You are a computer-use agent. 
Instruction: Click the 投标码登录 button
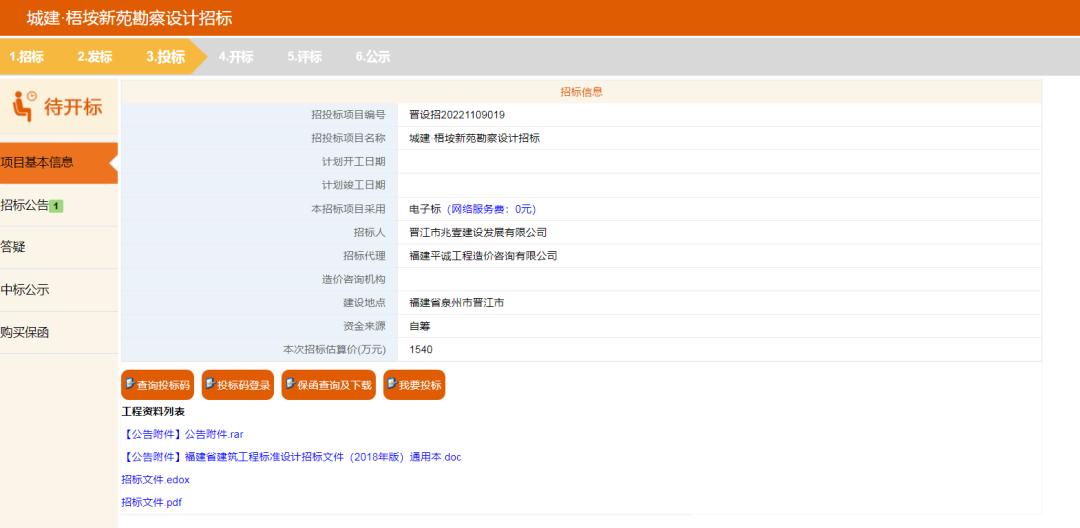[238, 385]
